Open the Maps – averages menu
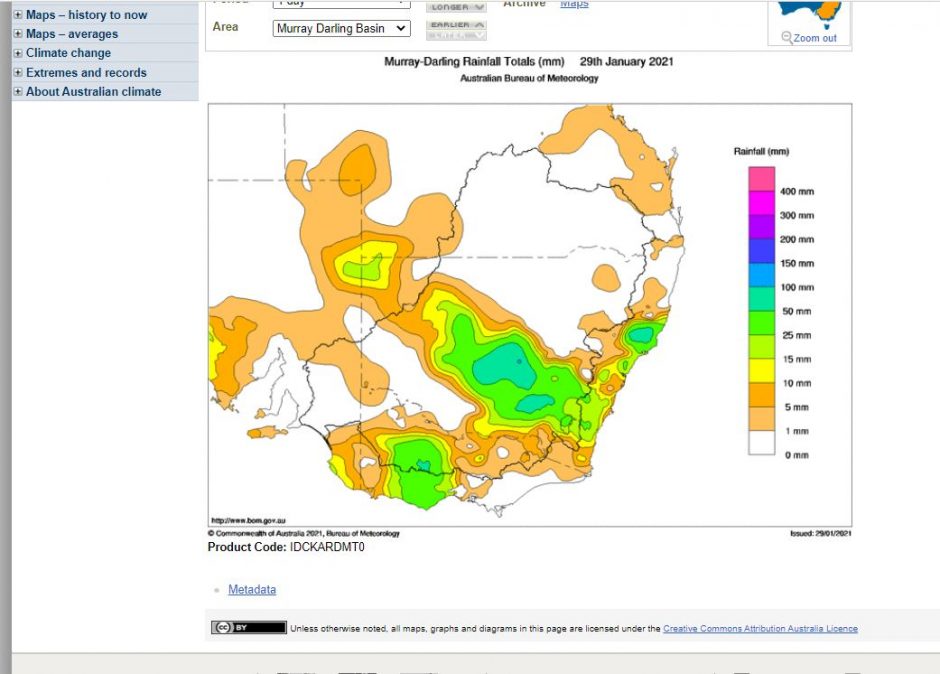 (72, 34)
